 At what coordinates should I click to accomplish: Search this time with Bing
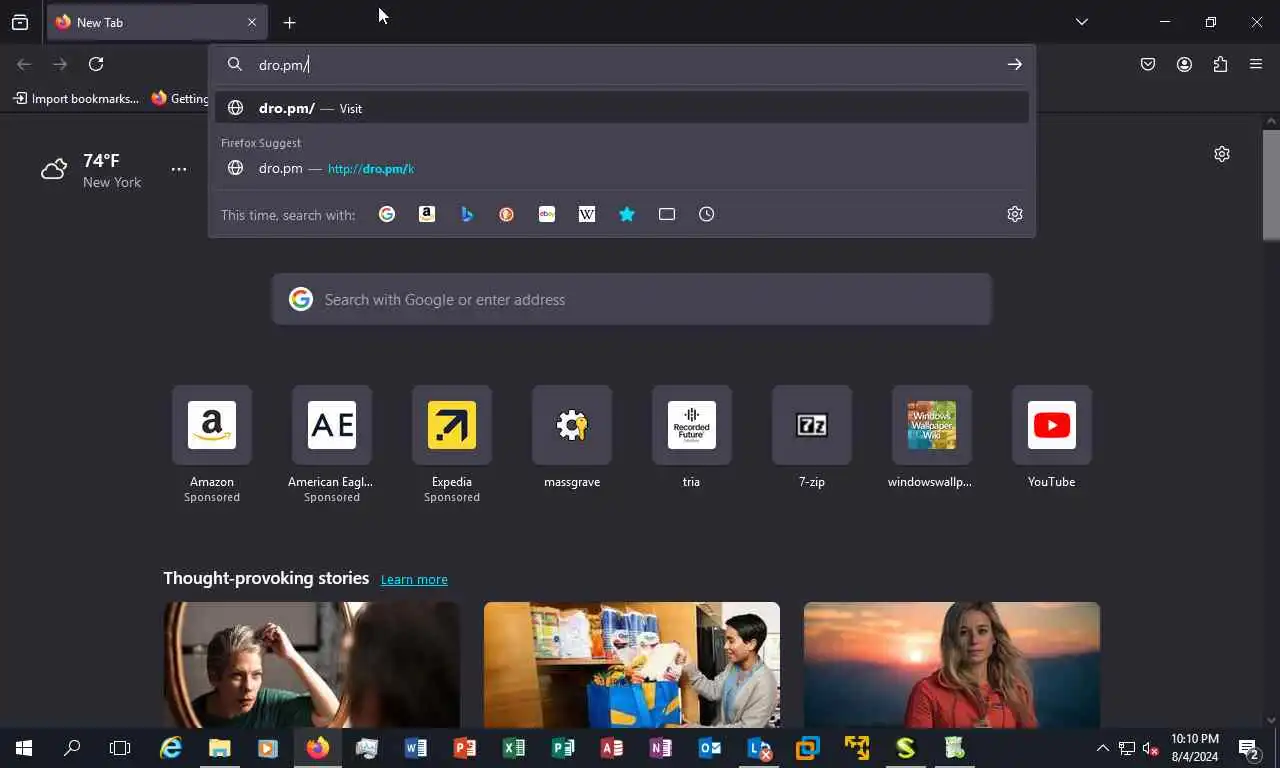467,214
